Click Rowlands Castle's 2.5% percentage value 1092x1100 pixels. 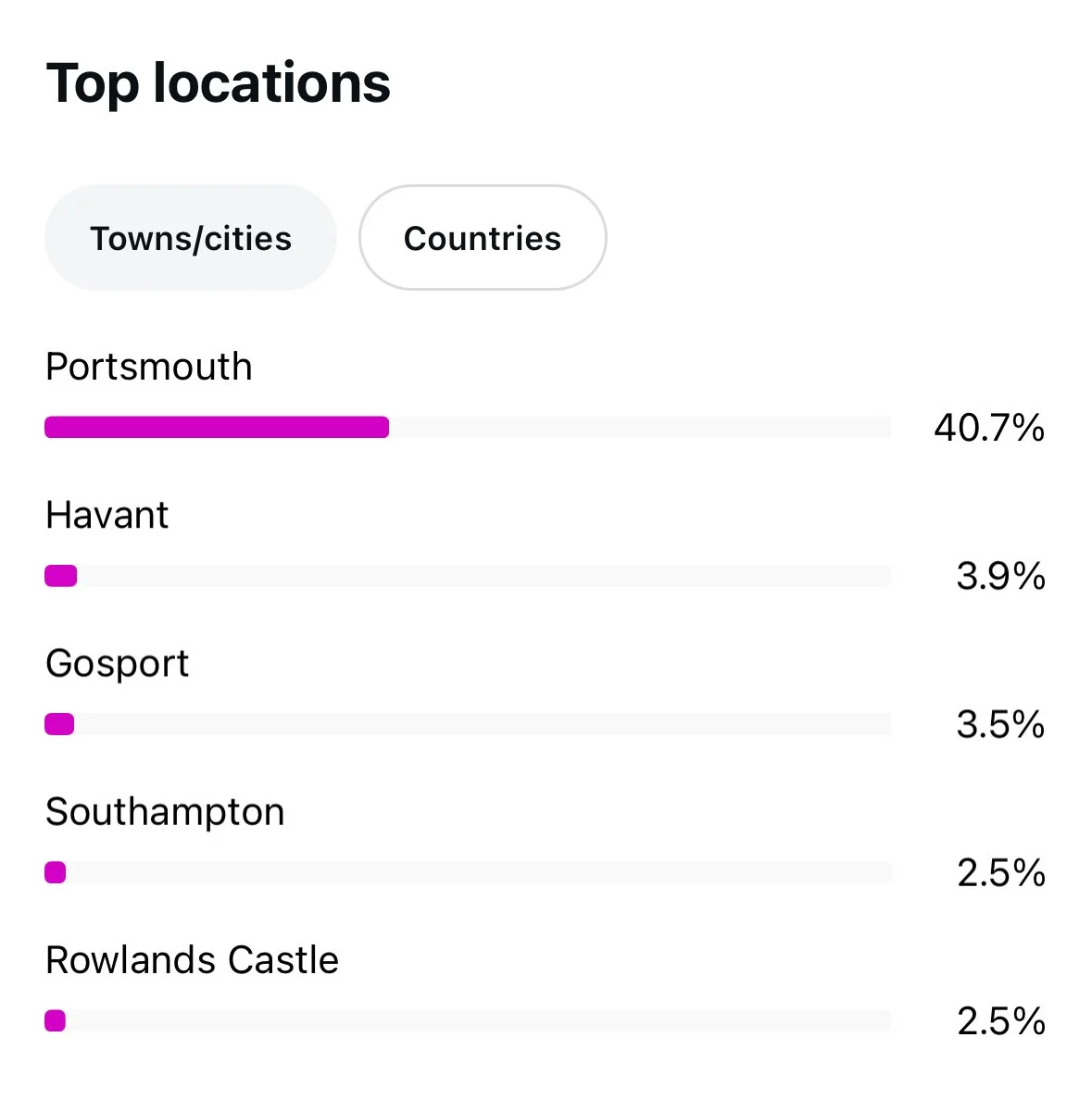1000,1021
